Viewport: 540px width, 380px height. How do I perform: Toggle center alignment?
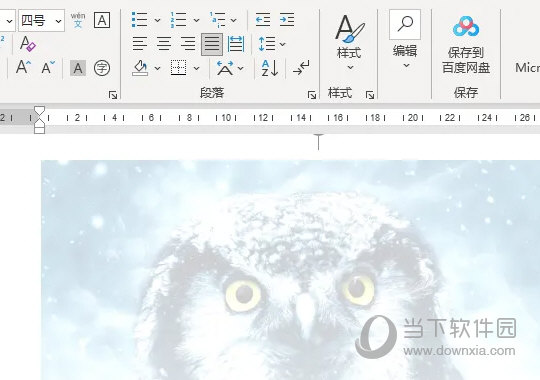(x=164, y=44)
